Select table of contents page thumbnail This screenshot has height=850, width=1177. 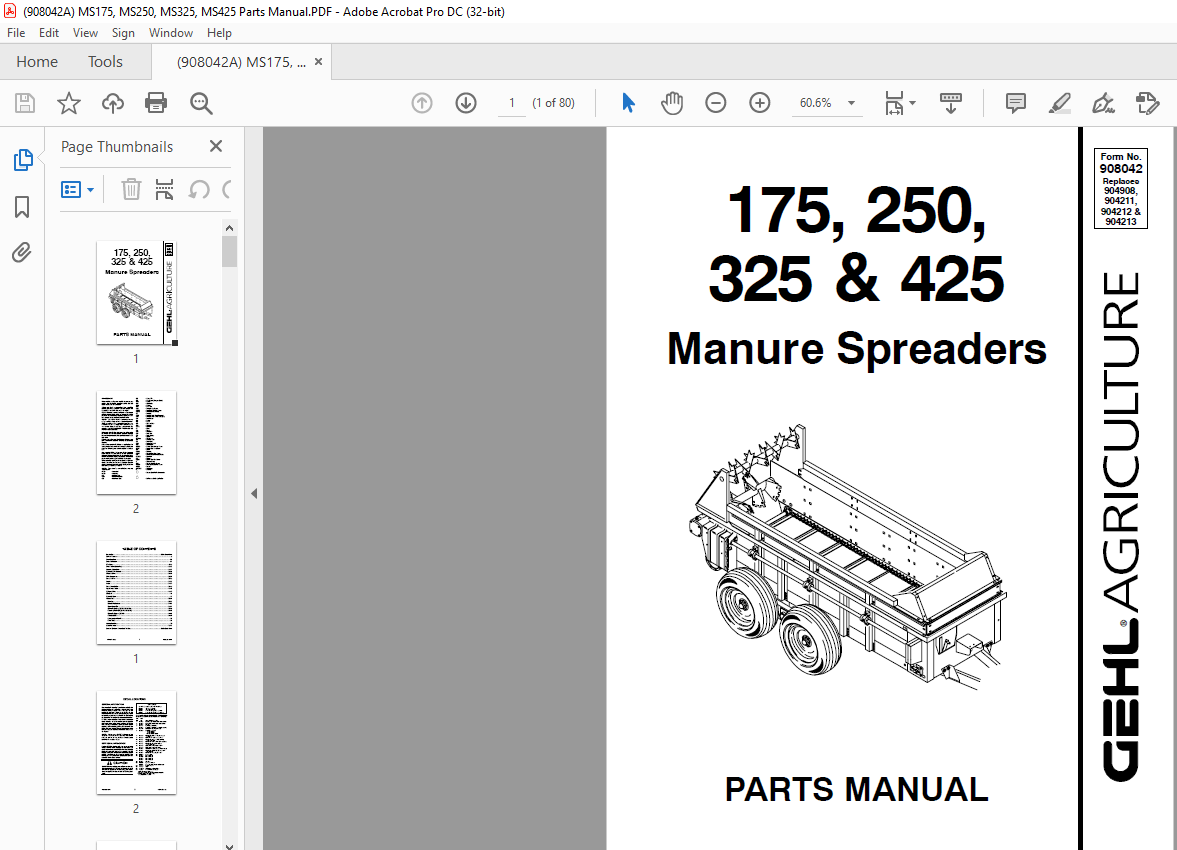[137, 593]
